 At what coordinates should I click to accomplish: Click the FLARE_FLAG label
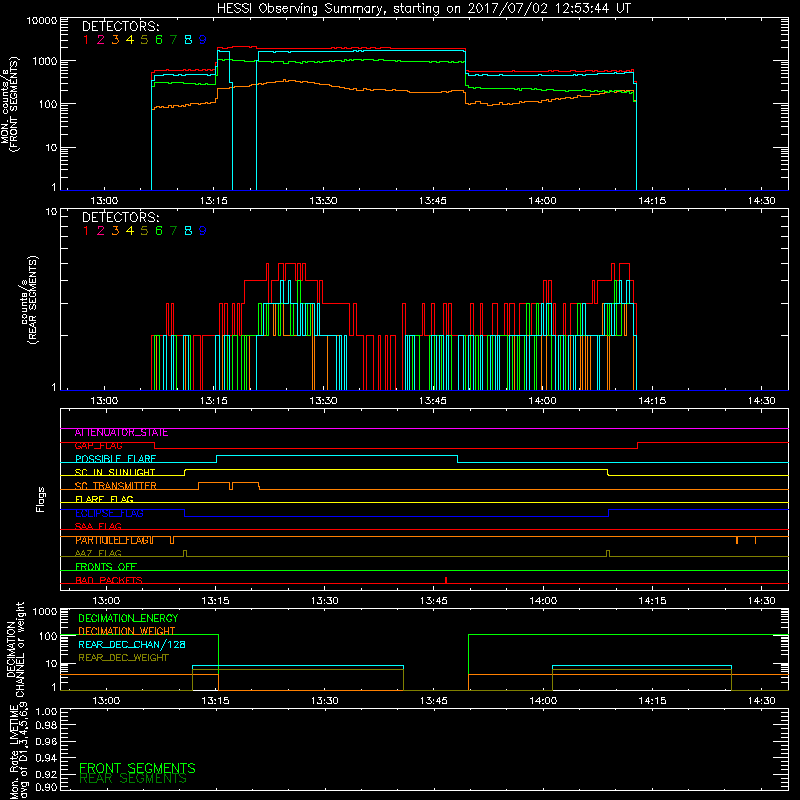[104, 499]
